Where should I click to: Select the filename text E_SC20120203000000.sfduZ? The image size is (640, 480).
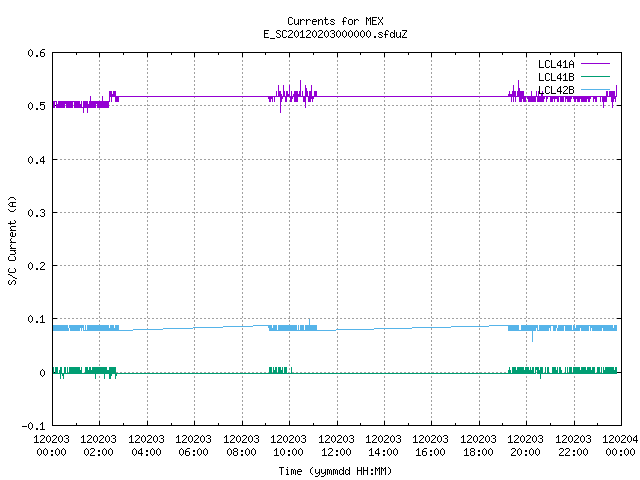pos(335,34)
